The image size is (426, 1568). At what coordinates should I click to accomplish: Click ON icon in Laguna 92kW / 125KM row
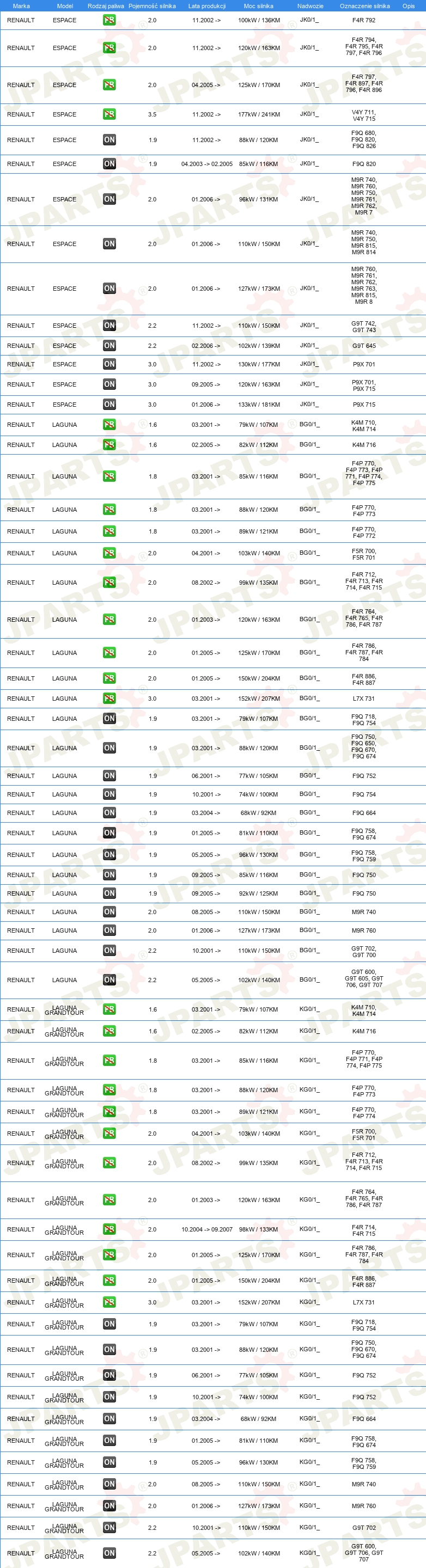click(x=109, y=893)
